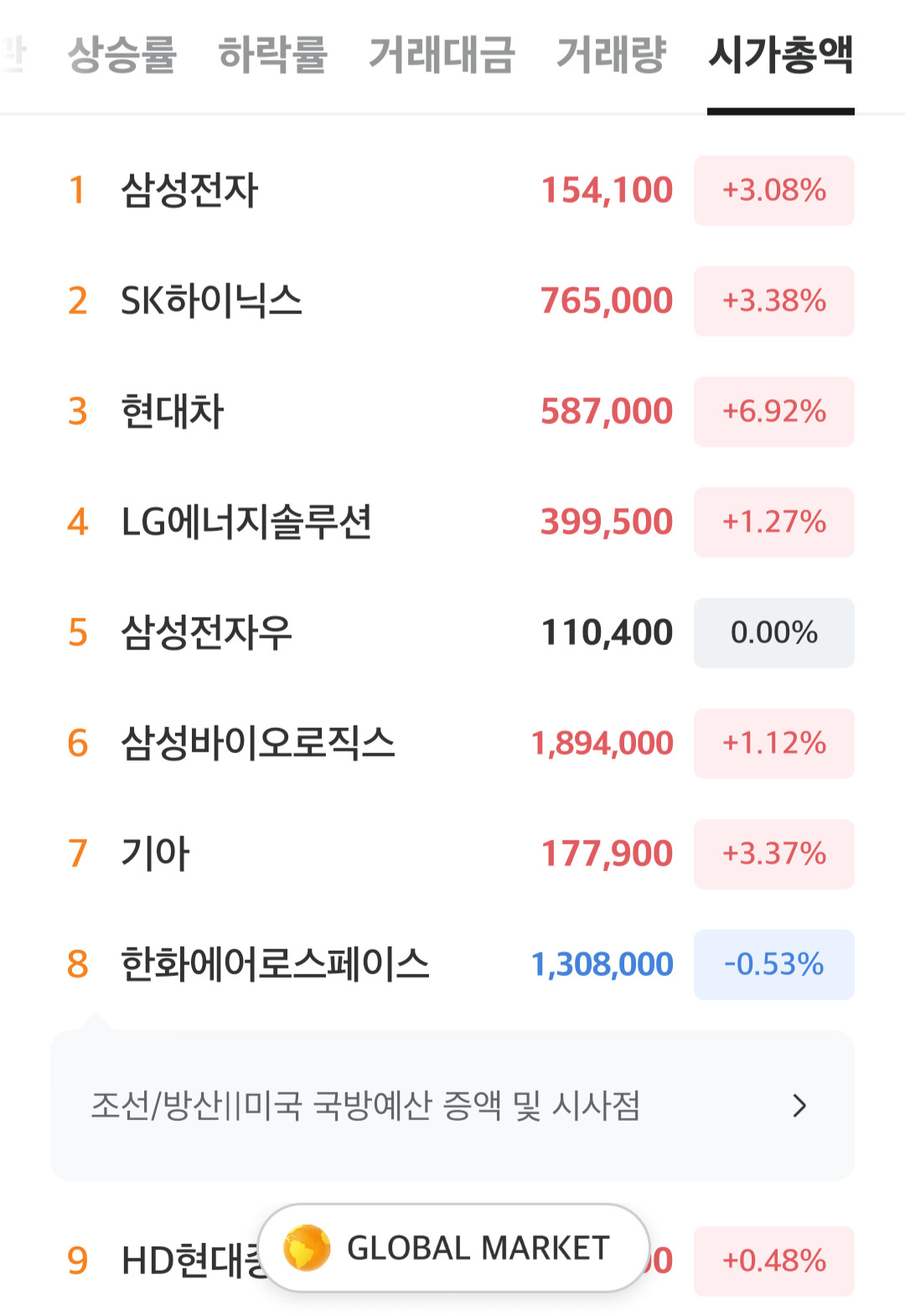Read the 미국 국방예산 증액 news text
Viewport: 905px width, 1316px height.
[x=365, y=1106]
